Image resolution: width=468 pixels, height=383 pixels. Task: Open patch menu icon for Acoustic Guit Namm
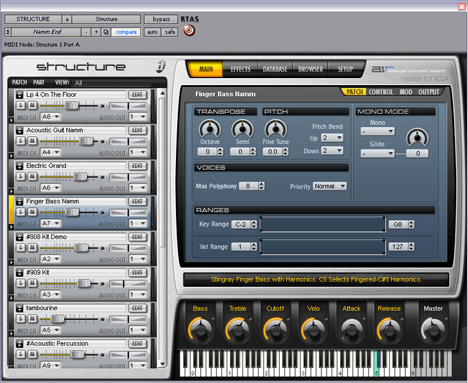tap(19, 130)
